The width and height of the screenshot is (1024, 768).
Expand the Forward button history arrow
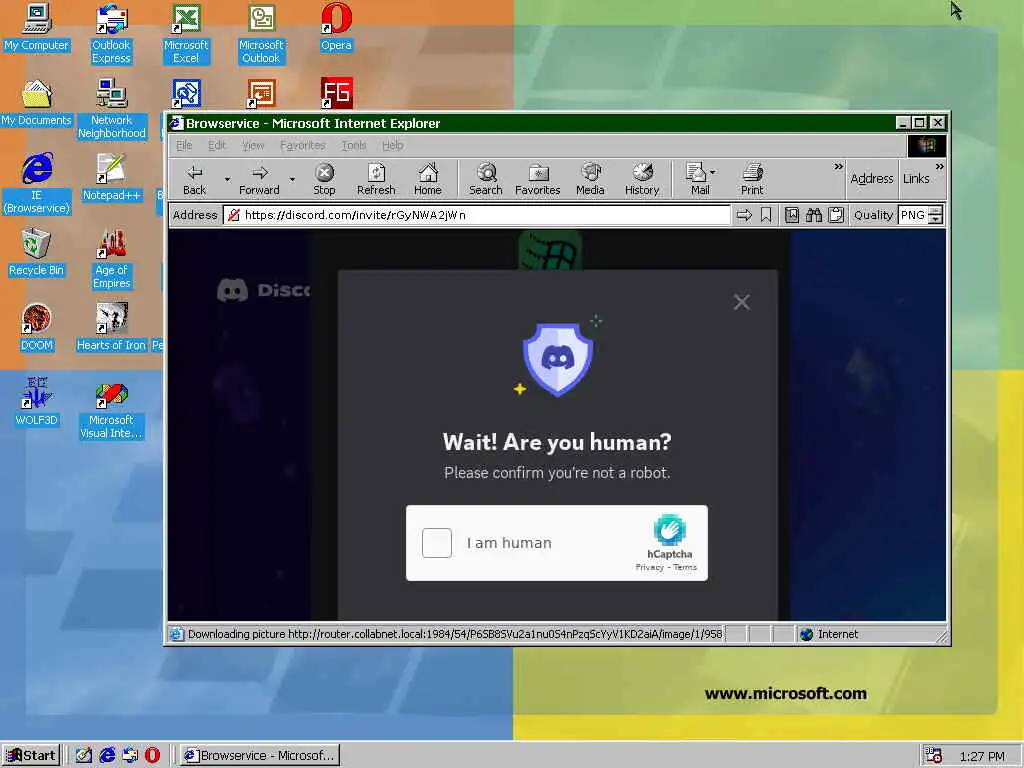pos(293,179)
